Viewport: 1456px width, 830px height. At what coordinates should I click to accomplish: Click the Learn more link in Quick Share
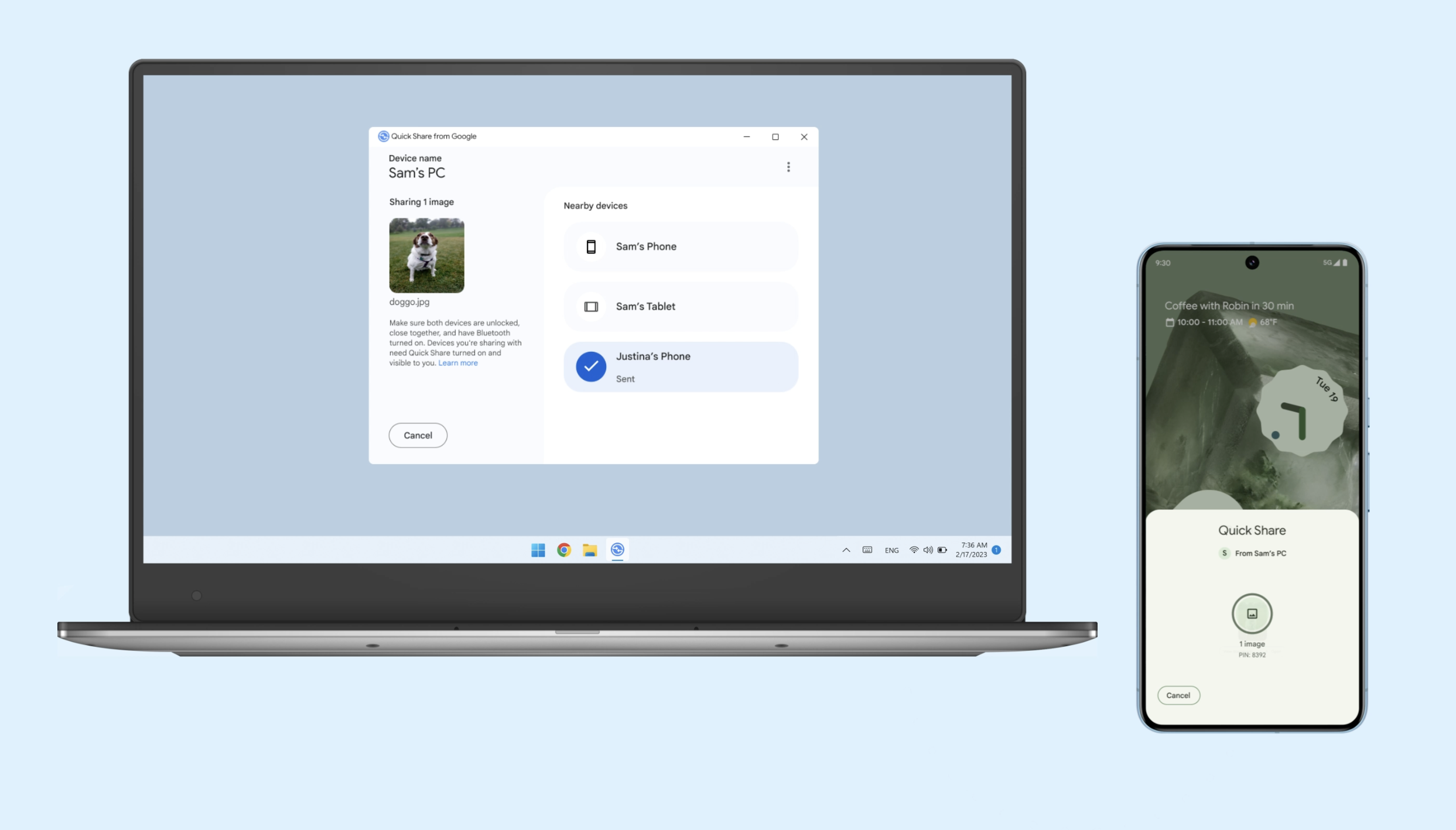pos(458,363)
